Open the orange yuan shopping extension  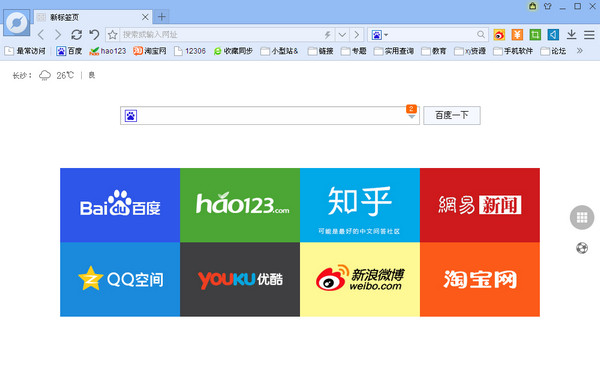pos(517,35)
